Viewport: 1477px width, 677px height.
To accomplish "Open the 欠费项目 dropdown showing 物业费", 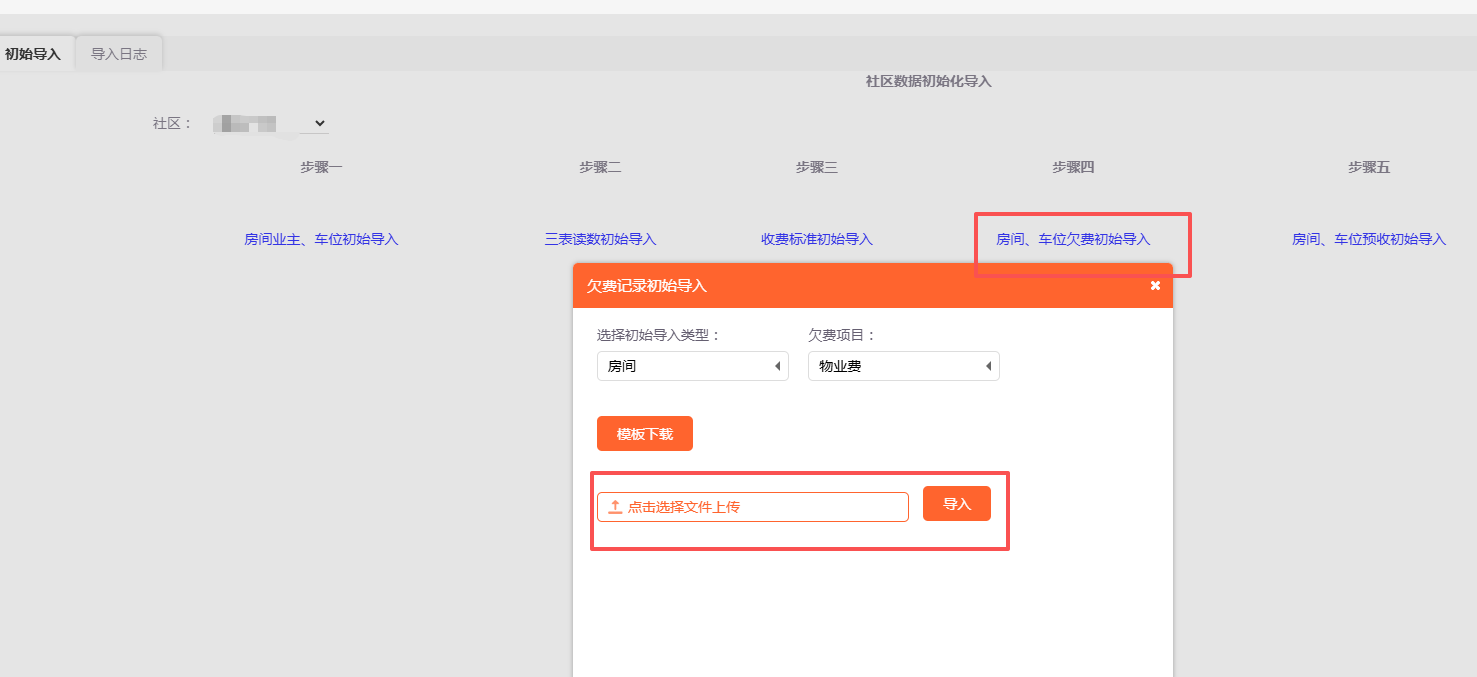I will coord(903,366).
